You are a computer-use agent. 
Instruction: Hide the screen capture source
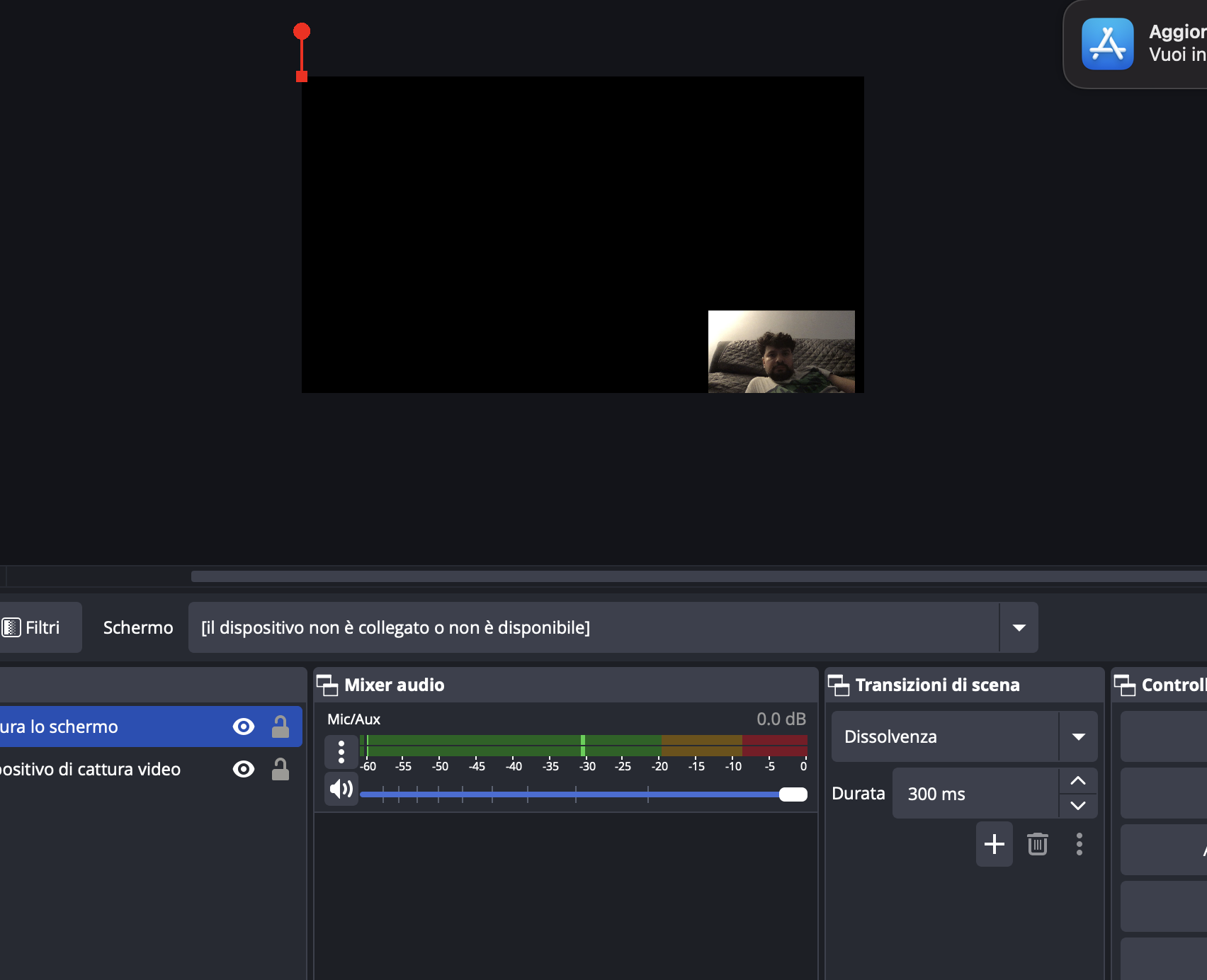click(x=244, y=727)
